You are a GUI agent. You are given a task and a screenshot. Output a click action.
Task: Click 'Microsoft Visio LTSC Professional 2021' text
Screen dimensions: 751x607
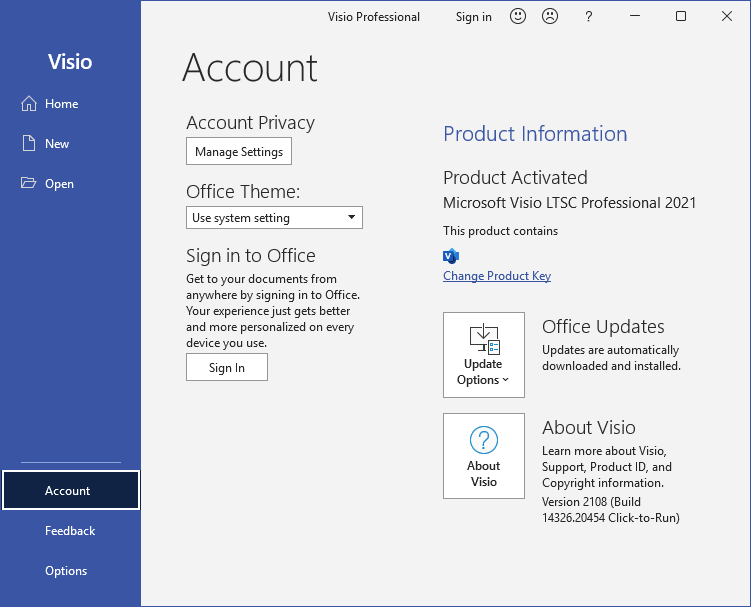(x=569, y=203)
